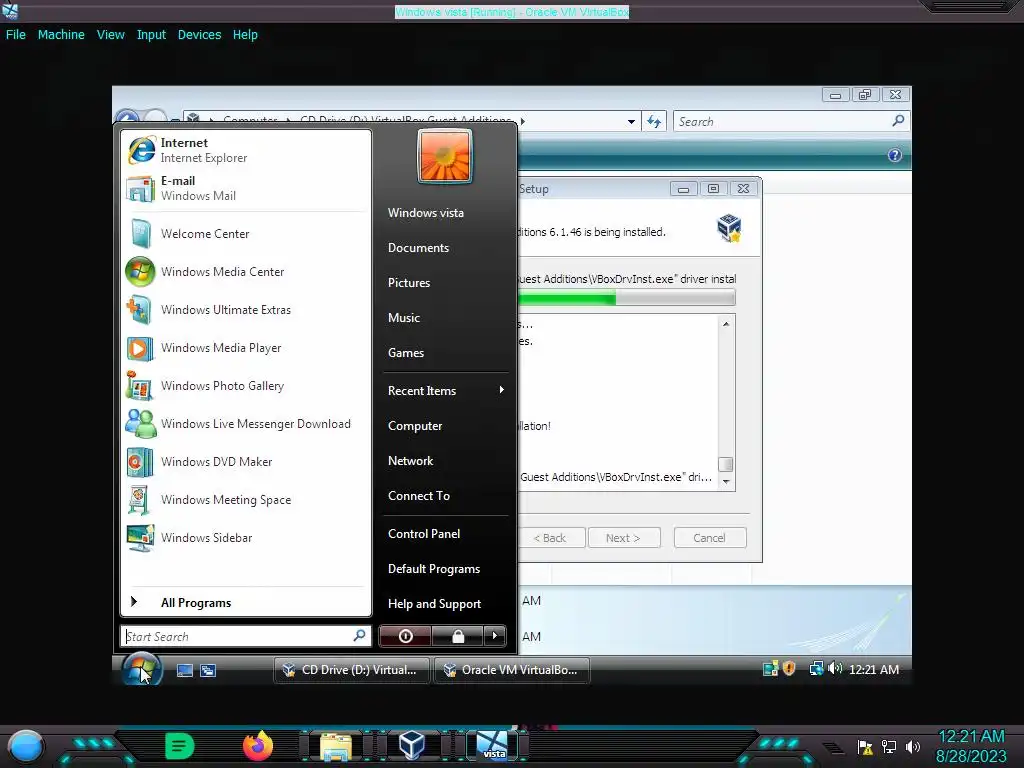Screen dimensions: 1024x768
Task: Open VirtualBox Input menu
Action: (x=151, y=35)
